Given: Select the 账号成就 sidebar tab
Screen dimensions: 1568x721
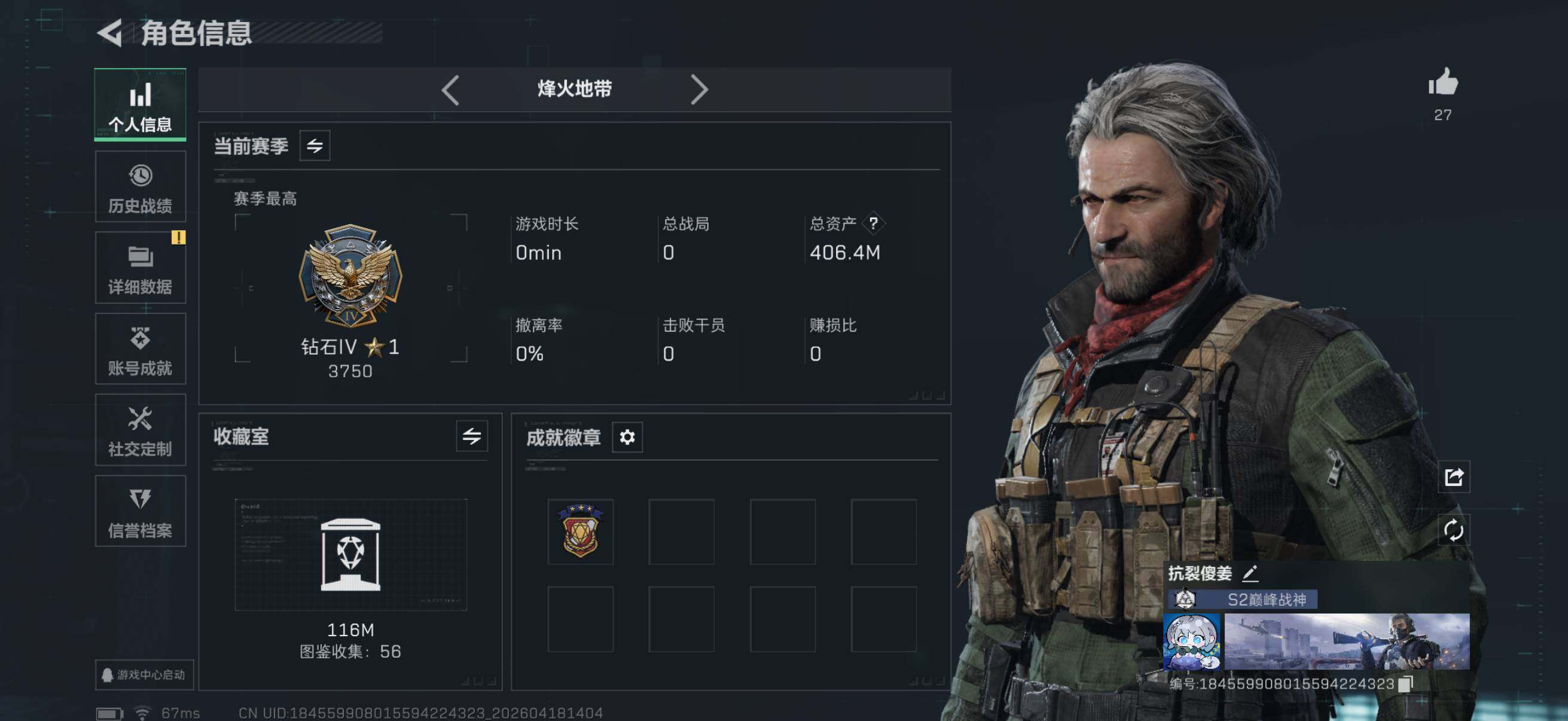Looking at the screenshot, I should [x=141, y=349].
